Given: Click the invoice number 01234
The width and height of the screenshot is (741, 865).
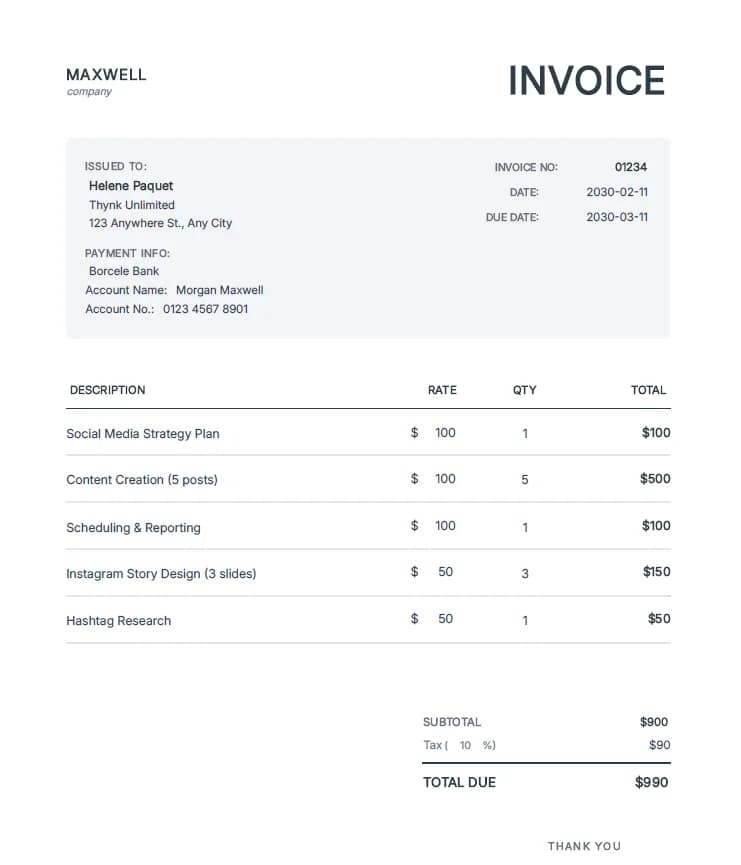Looking at the screenshot, I should point(631,167).
